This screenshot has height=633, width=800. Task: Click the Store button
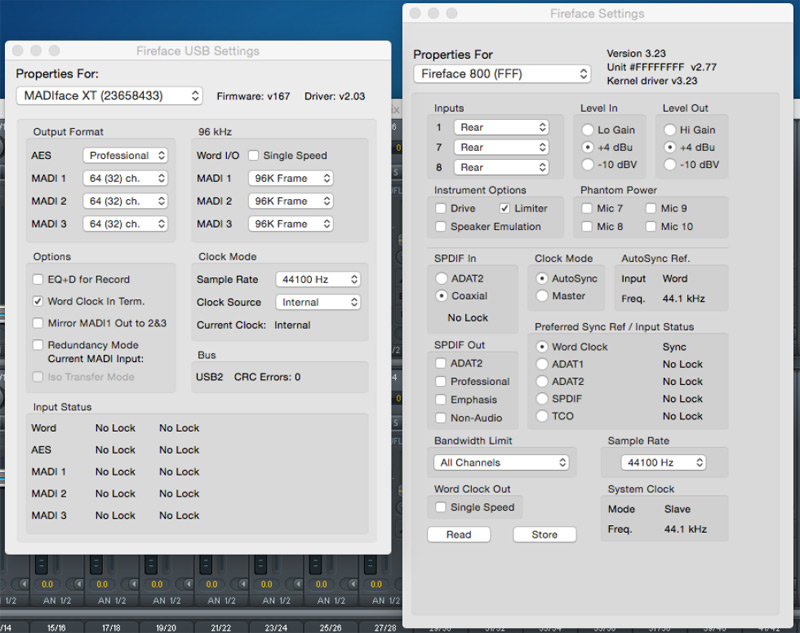[x=544, y=535]
